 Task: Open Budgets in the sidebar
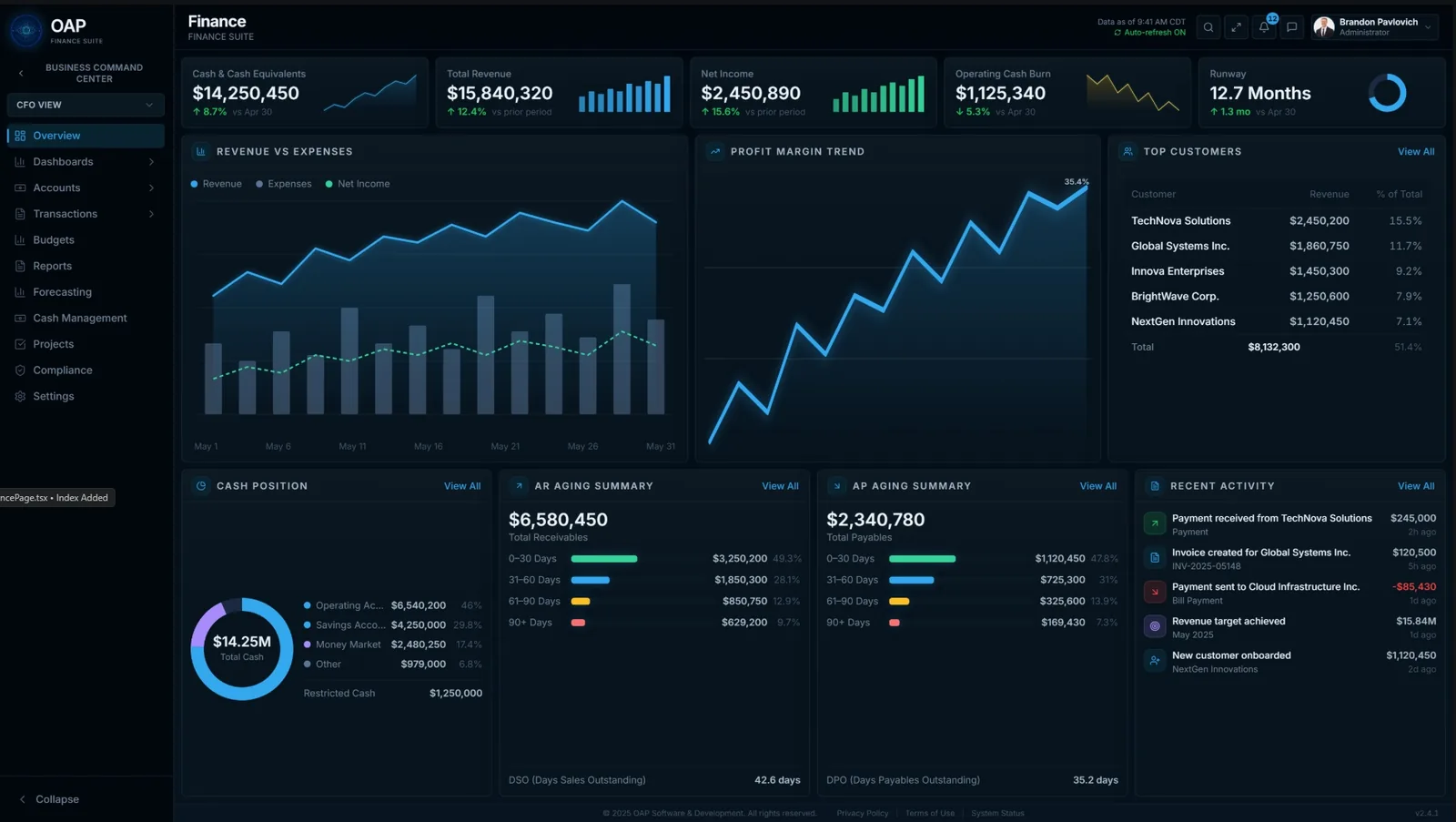tap(86, 240)
